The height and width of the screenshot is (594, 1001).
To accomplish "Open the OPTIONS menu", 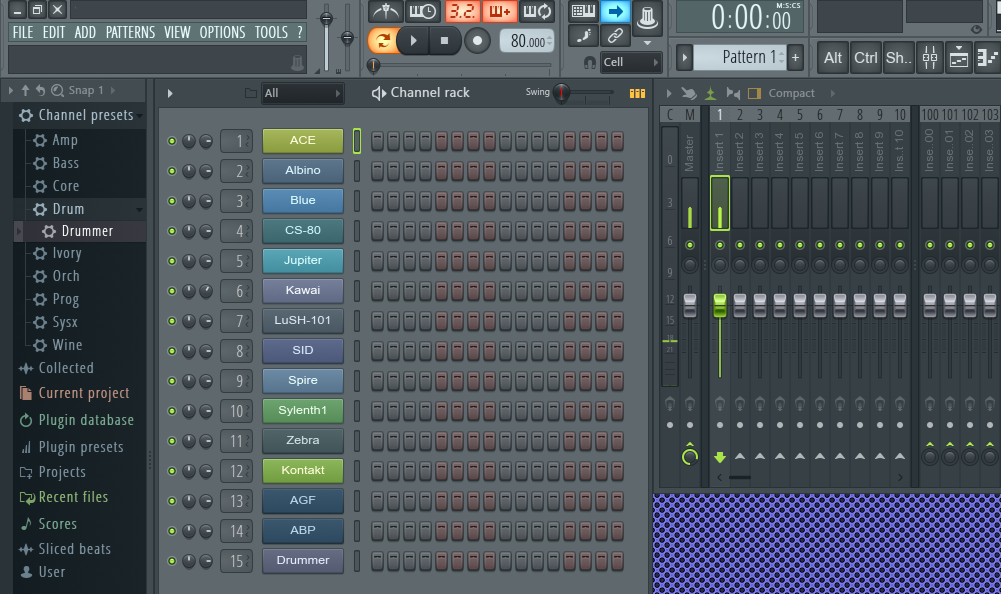I will tap(222, 32).
